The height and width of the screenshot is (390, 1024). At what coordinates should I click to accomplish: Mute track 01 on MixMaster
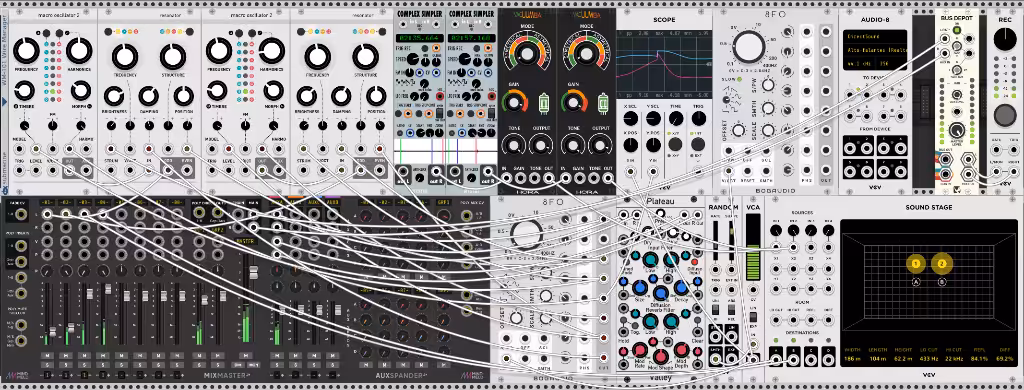click(x=46, y=355)
